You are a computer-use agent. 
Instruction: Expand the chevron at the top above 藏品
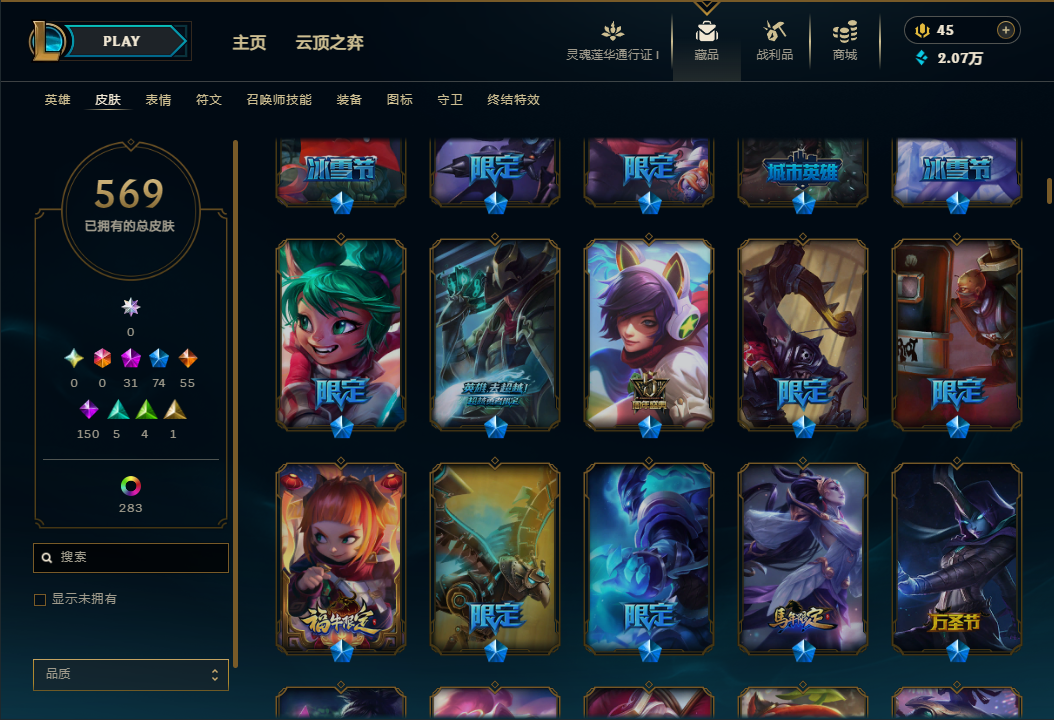point(706,7)
